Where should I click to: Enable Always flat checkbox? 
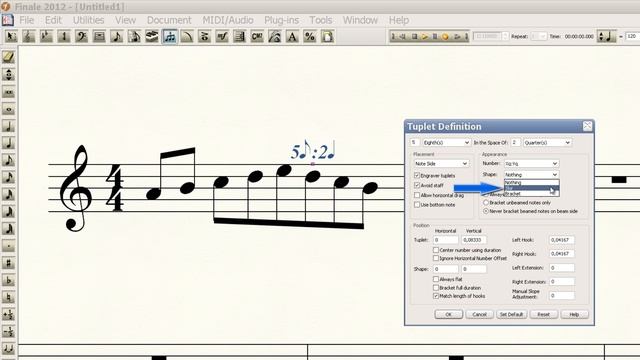[436, 279]
